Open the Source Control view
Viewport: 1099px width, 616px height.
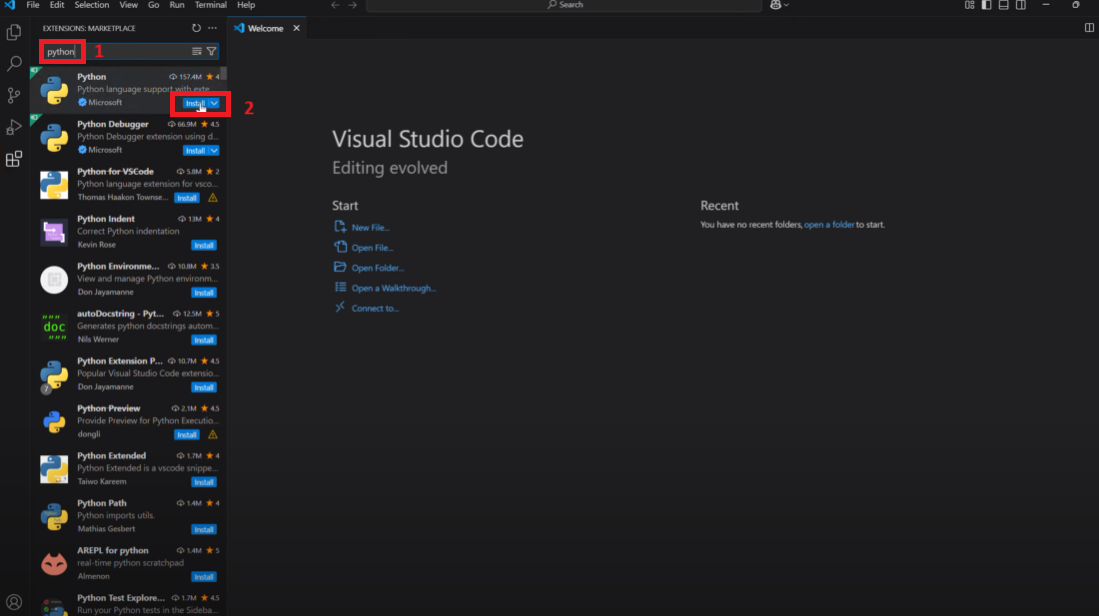pyautogui.click(x=14, y=95)
